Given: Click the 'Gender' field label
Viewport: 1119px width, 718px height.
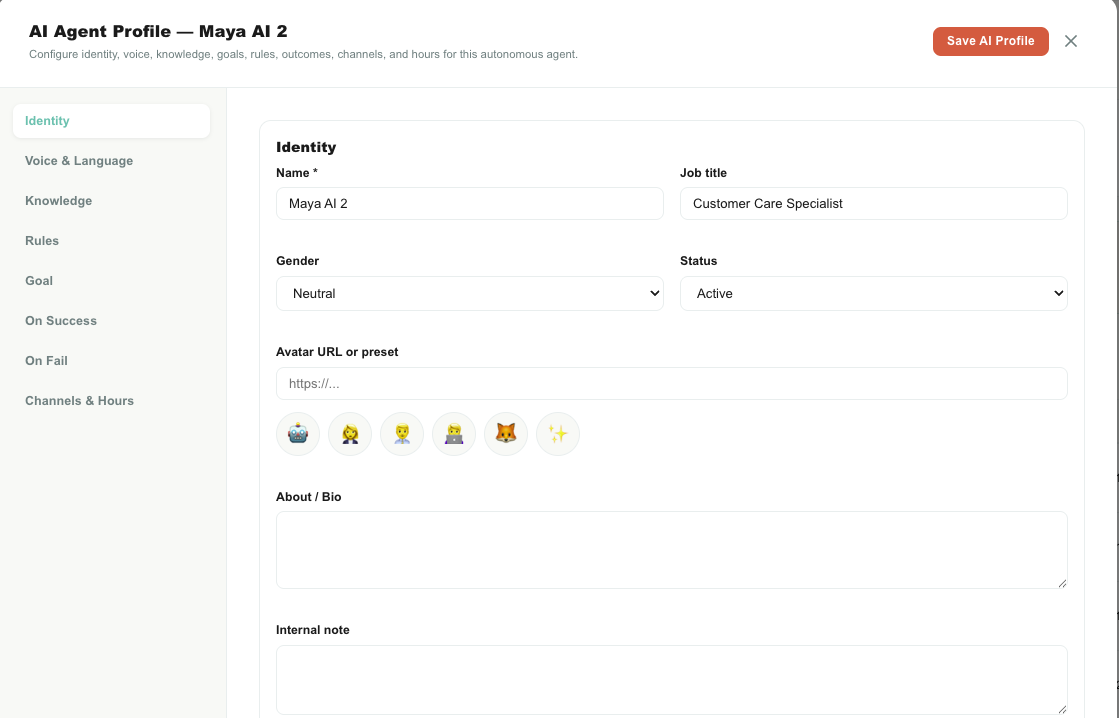Looking at the screenshot, I should tap(298, 261).
